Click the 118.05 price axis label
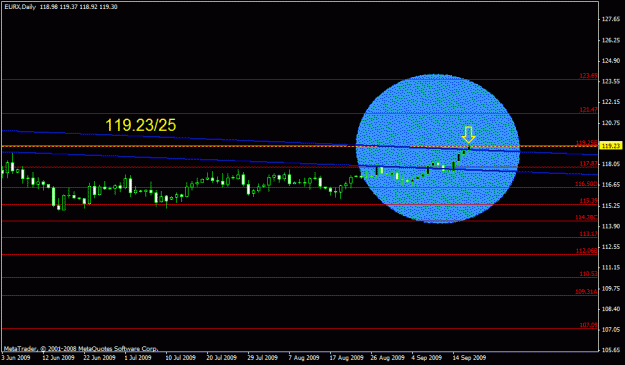Screen dimensions: 625x365 point(611,164)
